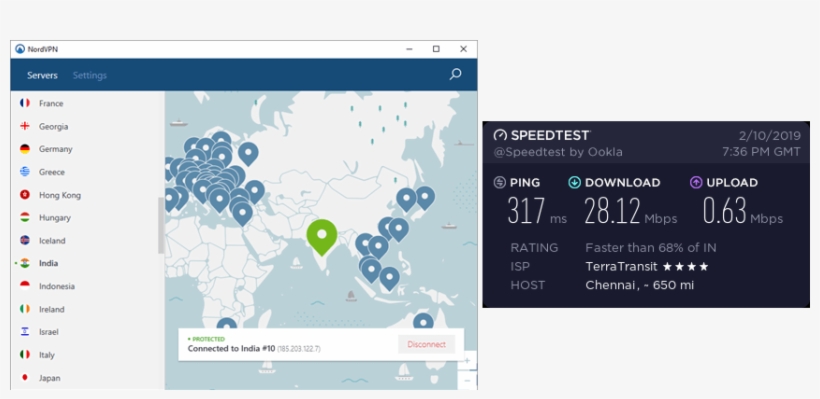Viewport: 820px width, 399px height.
Task: Click the Japan flag icon
Action: pos(25,378)
